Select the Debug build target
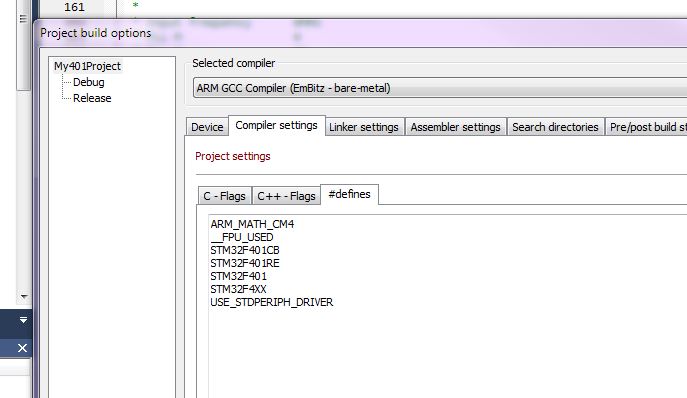 click(89, 82)
